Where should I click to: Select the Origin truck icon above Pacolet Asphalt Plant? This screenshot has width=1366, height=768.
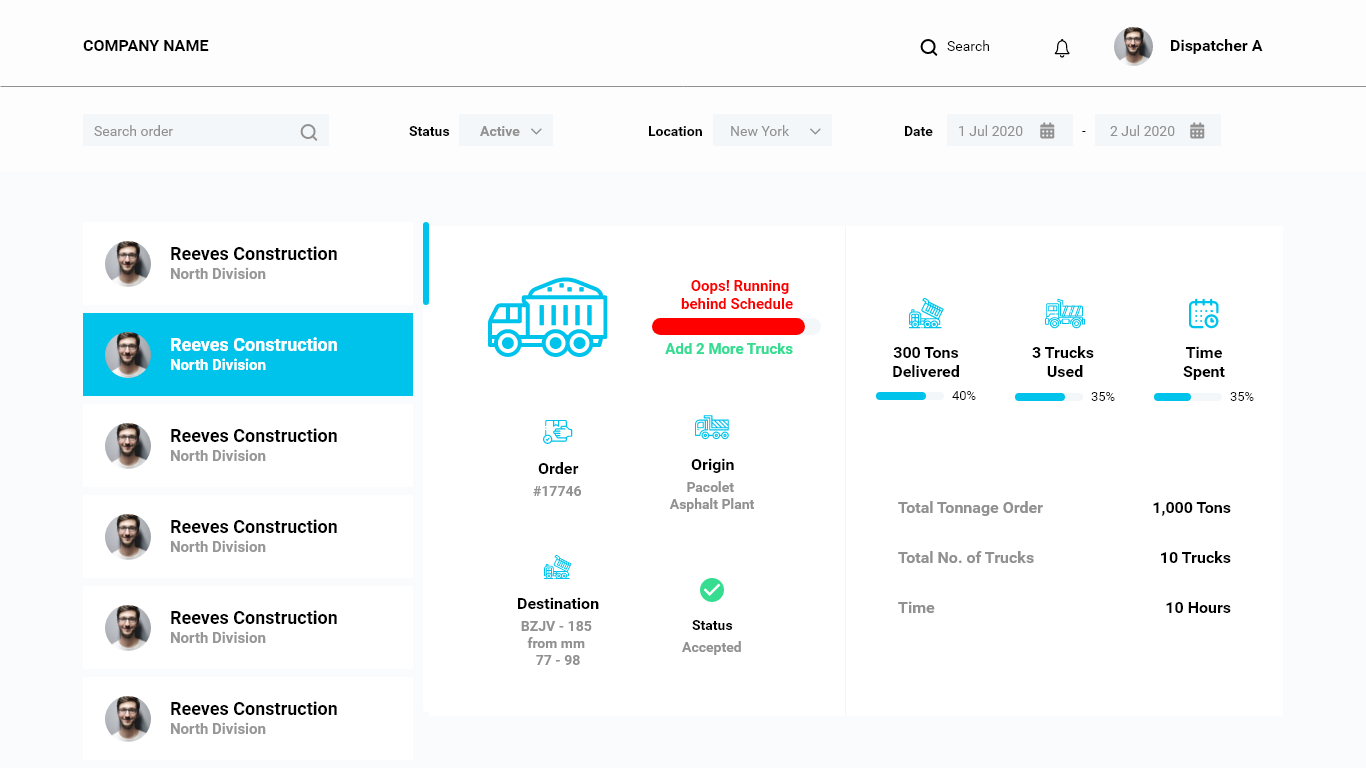click(x=712, y=425)
